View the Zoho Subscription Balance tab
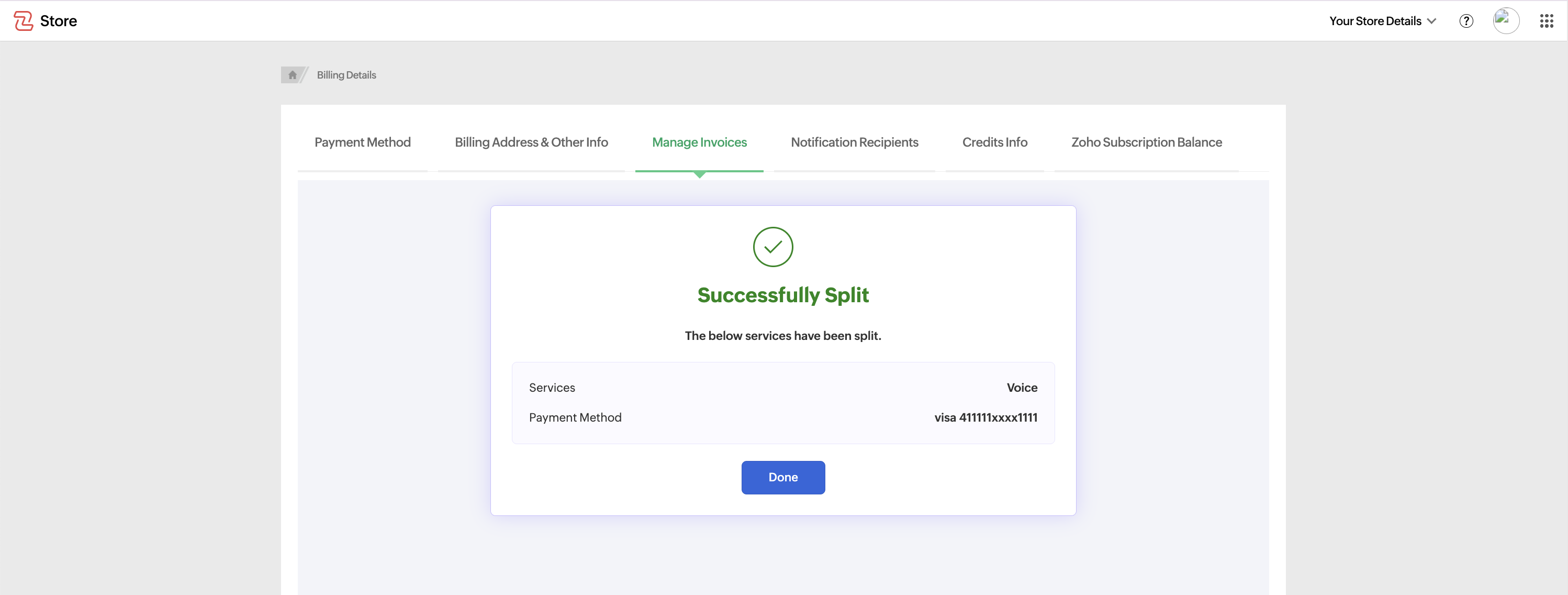The height and width of the screenshot is (595, 1568). (x=1146, y=142)
